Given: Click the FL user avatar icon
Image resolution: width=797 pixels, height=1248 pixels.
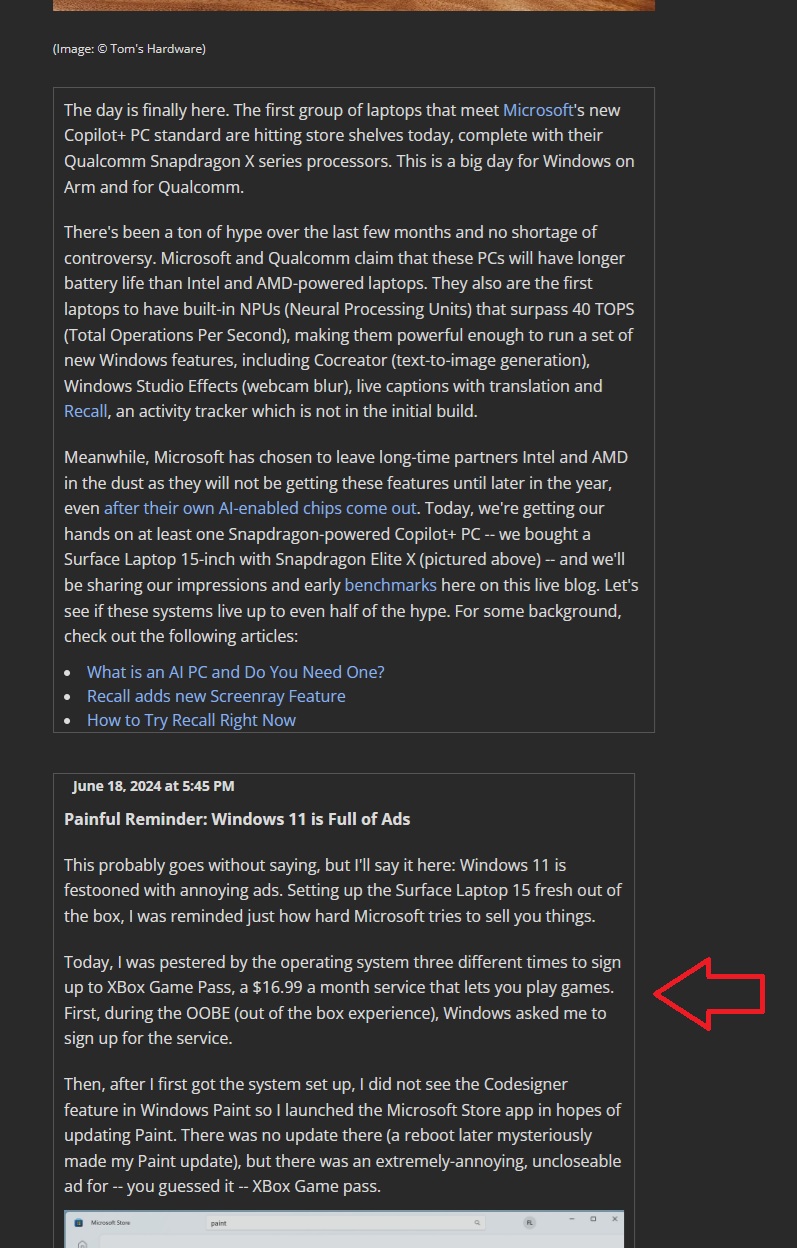Looking at the screenshot, I should point(529,1222).
